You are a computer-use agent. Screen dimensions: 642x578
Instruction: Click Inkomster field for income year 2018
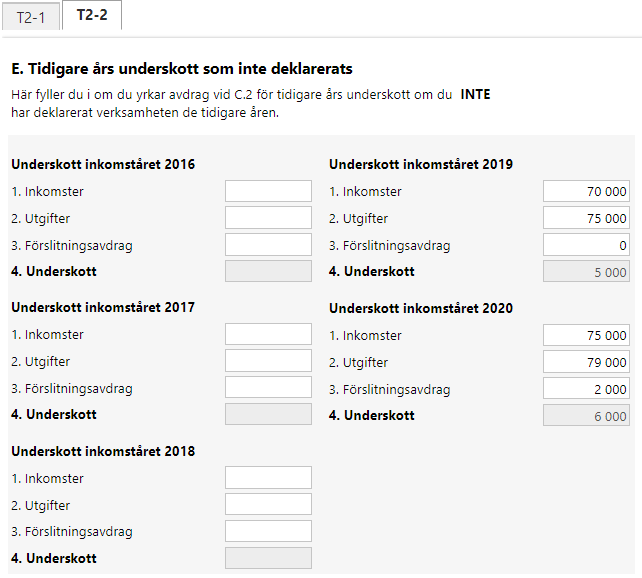(x=268, y=478)
